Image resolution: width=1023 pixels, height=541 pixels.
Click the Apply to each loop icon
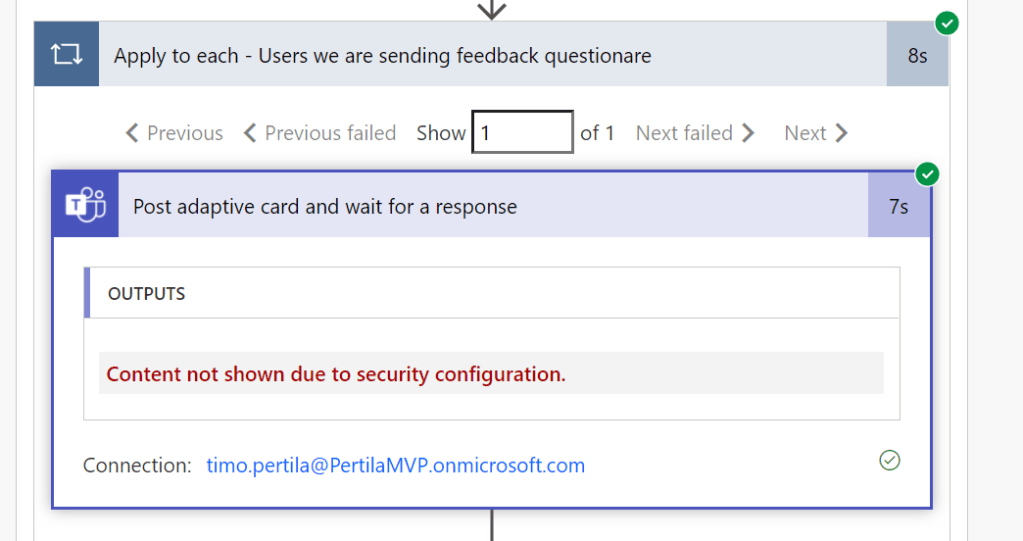coord(66,55)
